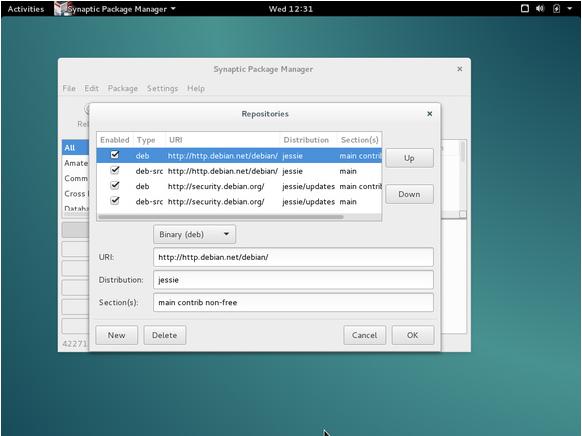Uncheck the deb-src http.debian.net repository
582x436 pixels.
[115, 170]
